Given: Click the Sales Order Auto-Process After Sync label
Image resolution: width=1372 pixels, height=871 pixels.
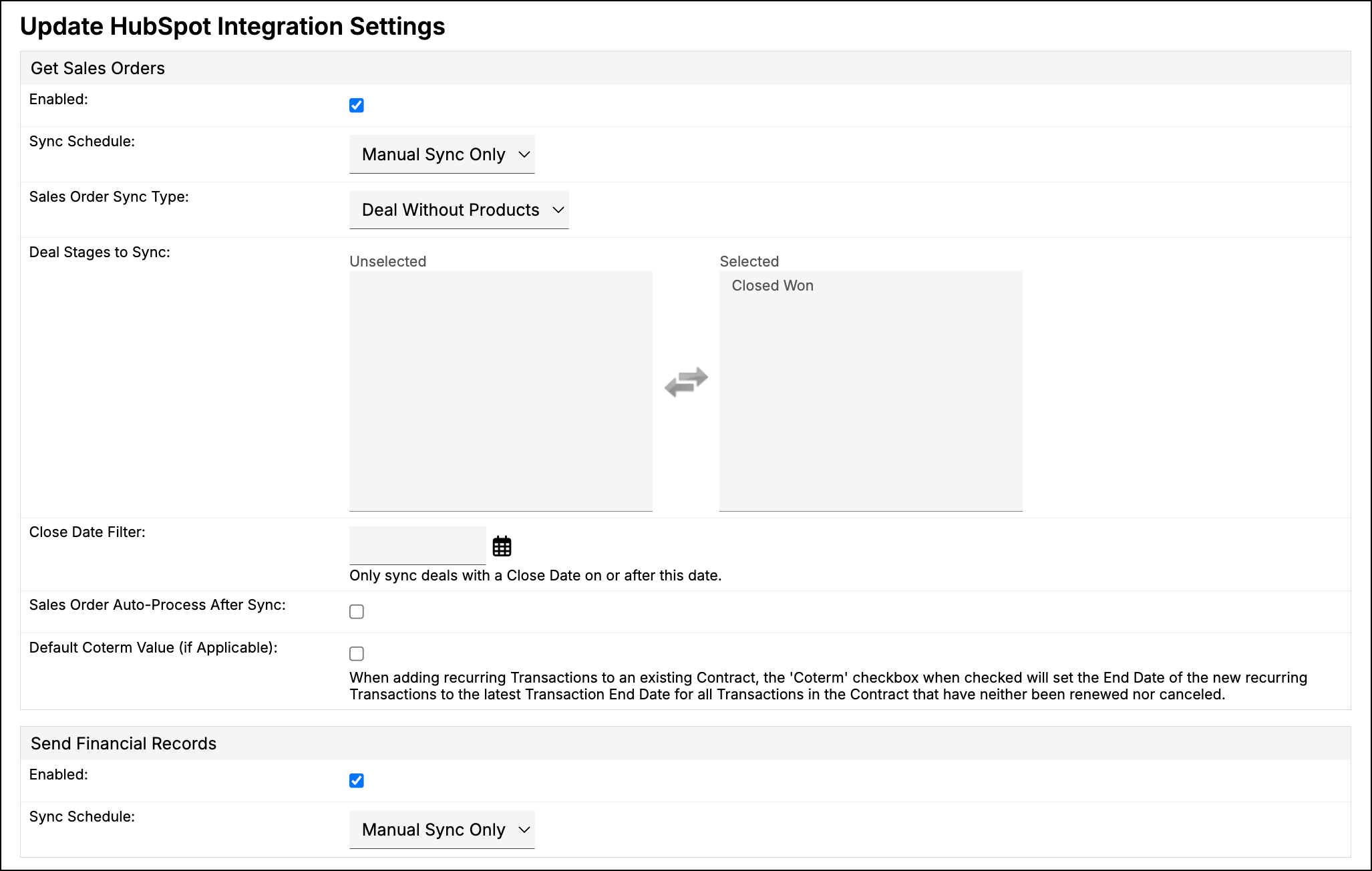Looking at the screenshot, I should tap(158, 604).
